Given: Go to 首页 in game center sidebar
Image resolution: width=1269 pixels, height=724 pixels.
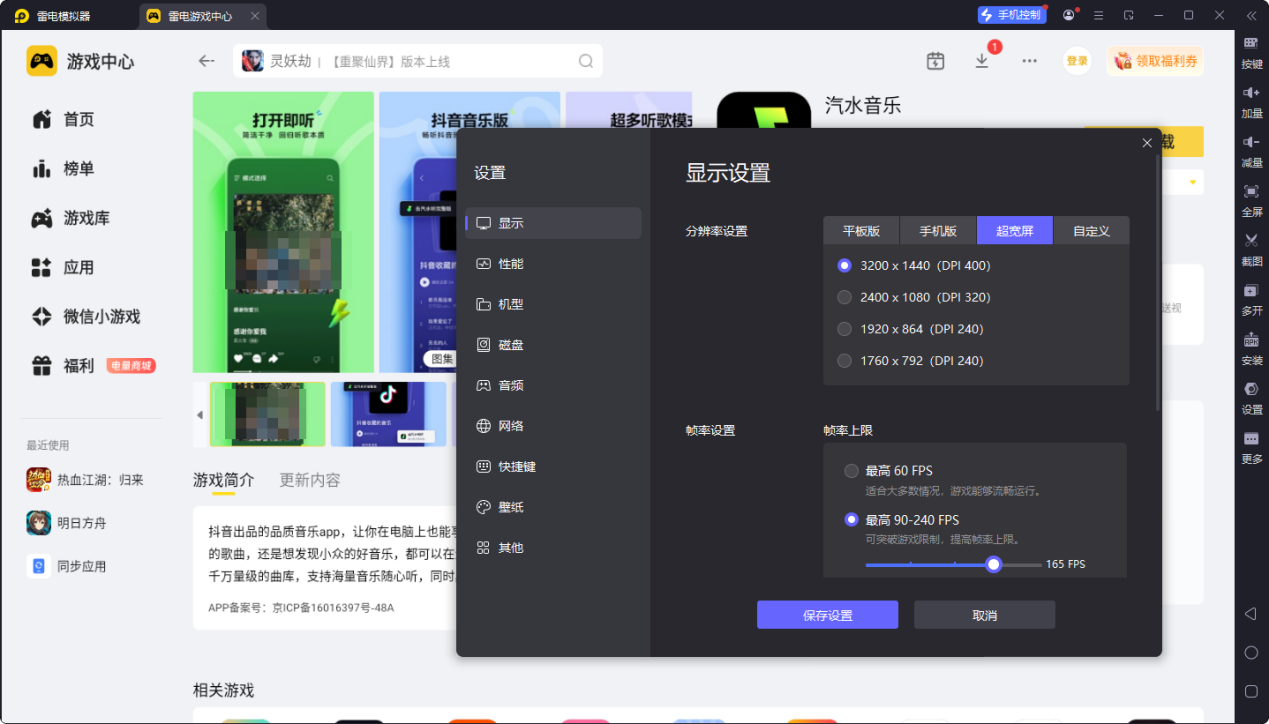Looking at the screenshot, I should (64, 120).
